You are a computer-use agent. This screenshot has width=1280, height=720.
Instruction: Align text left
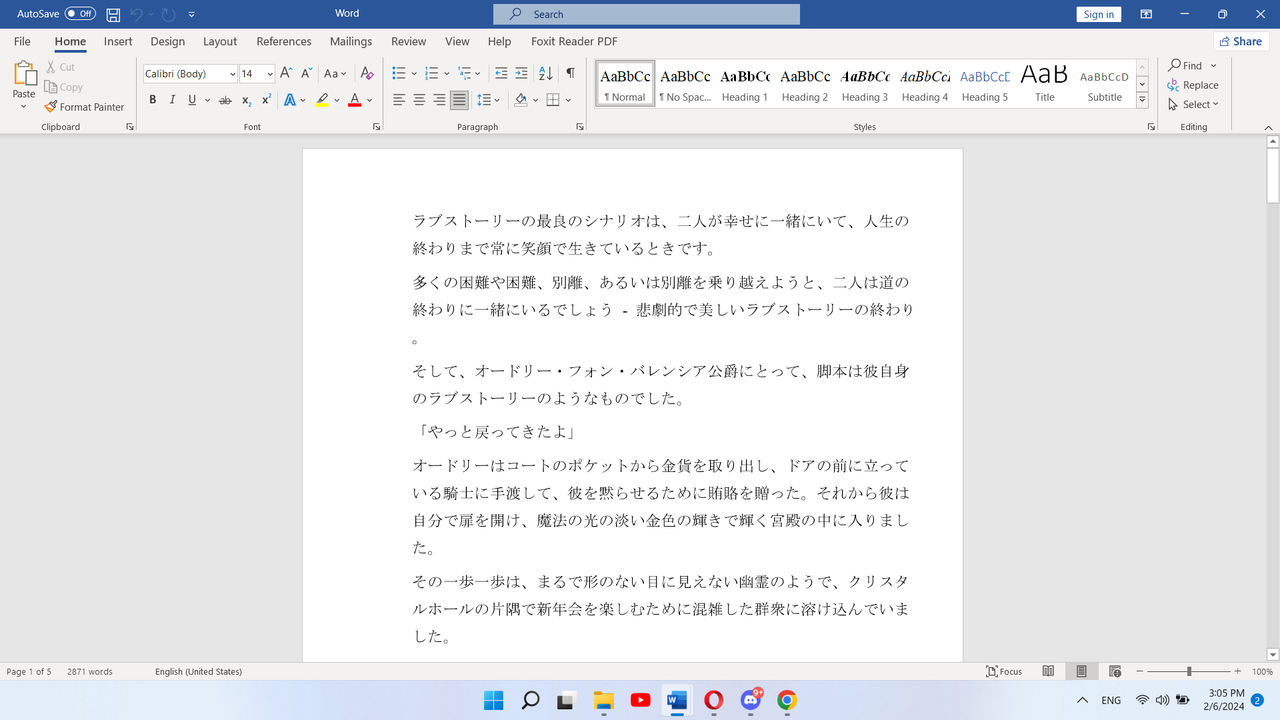click(x=399, y=100)
